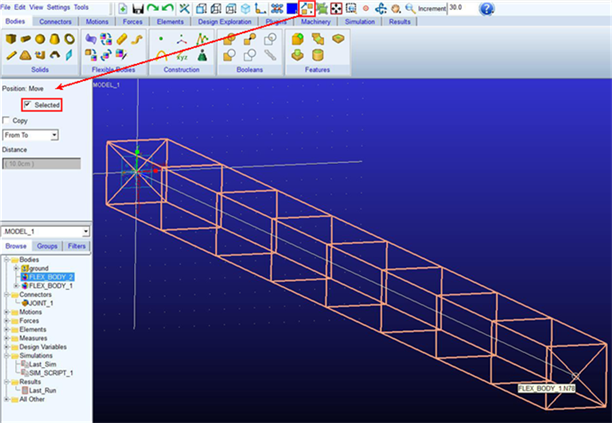Open the blue help question mark
This screenshot has height=423, width=612.
pos(486,9)
